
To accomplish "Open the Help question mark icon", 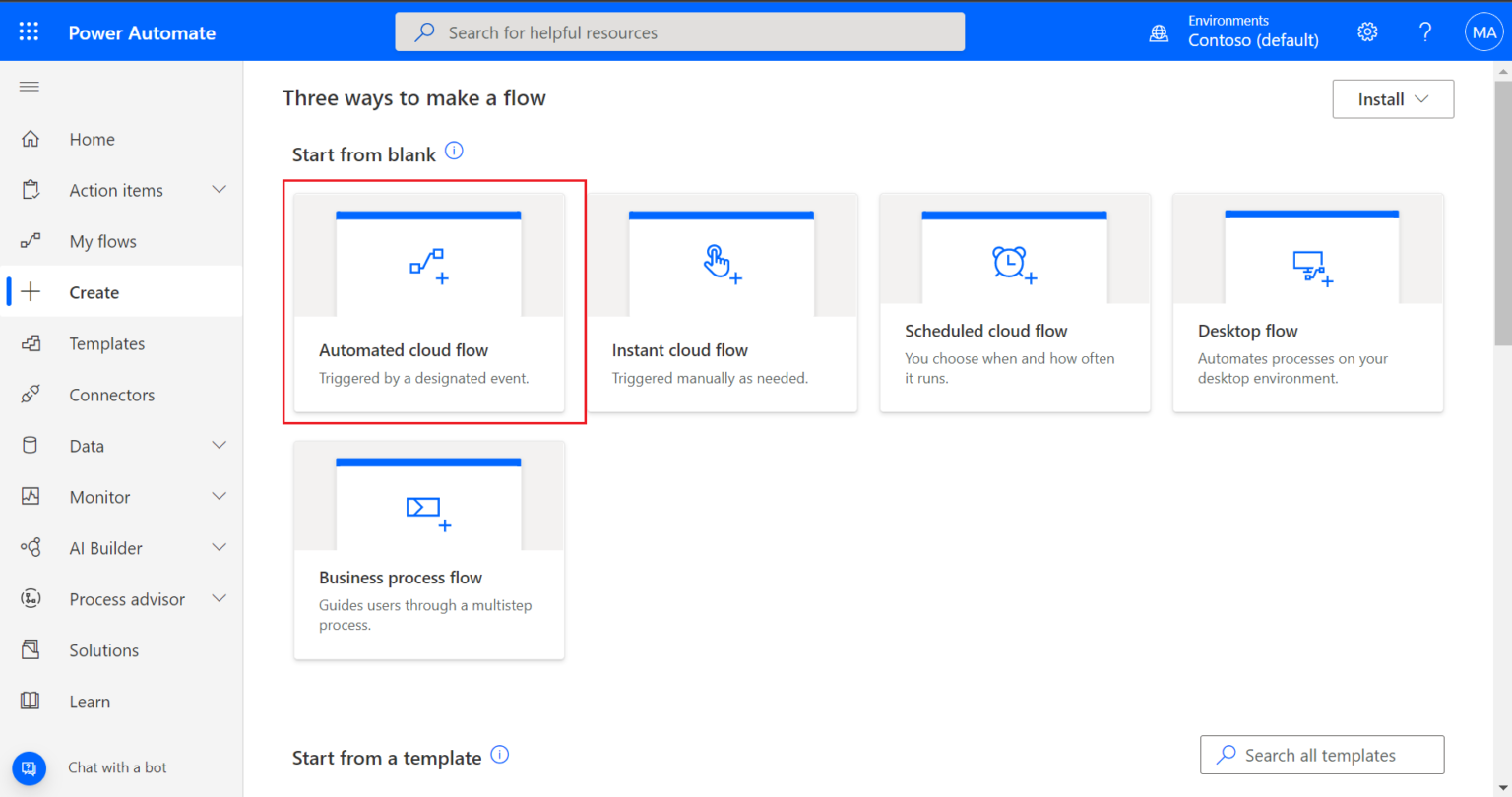I will pos(1424,31).
